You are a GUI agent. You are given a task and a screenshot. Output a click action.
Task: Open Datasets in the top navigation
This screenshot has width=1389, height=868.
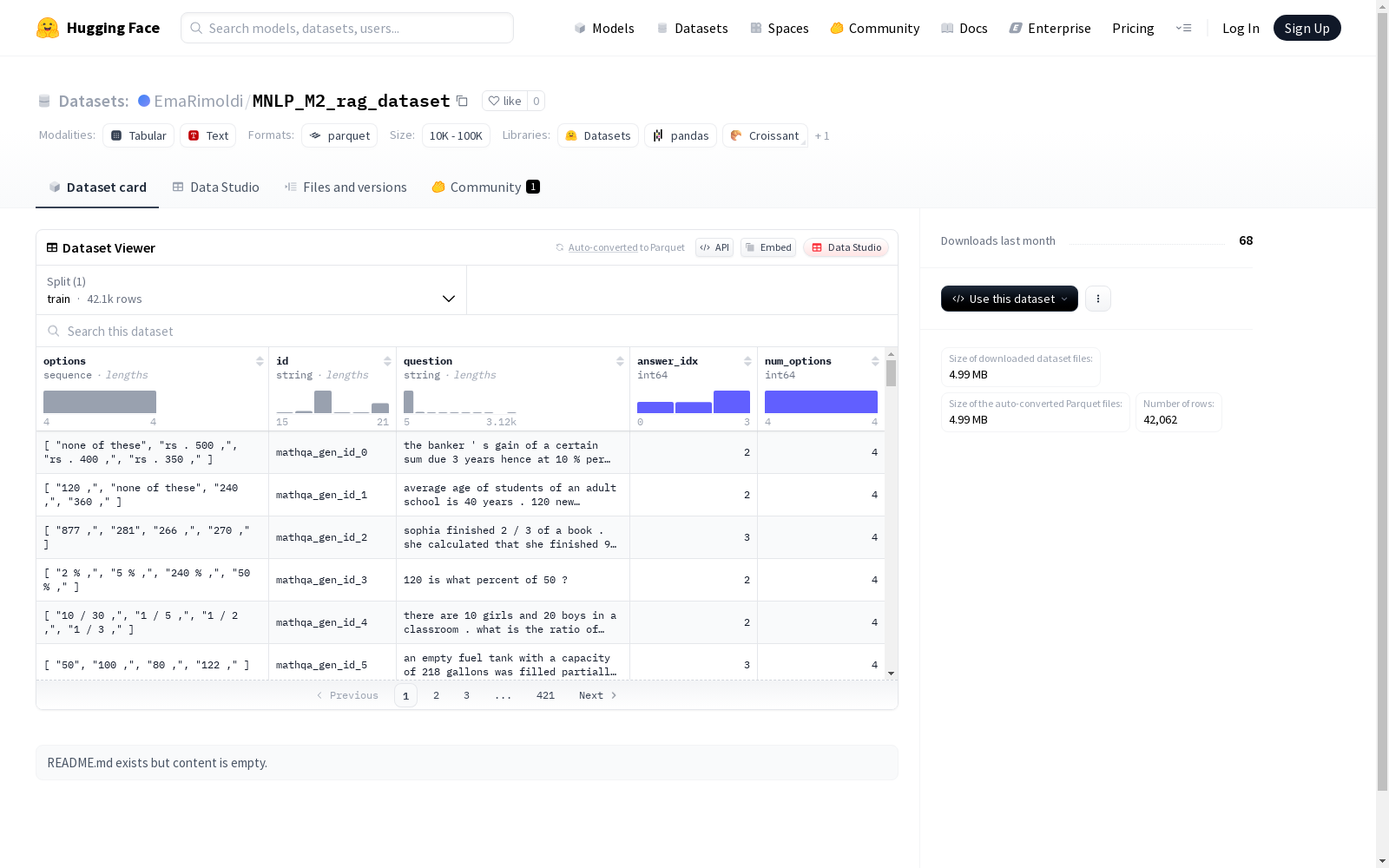point(692,28)
